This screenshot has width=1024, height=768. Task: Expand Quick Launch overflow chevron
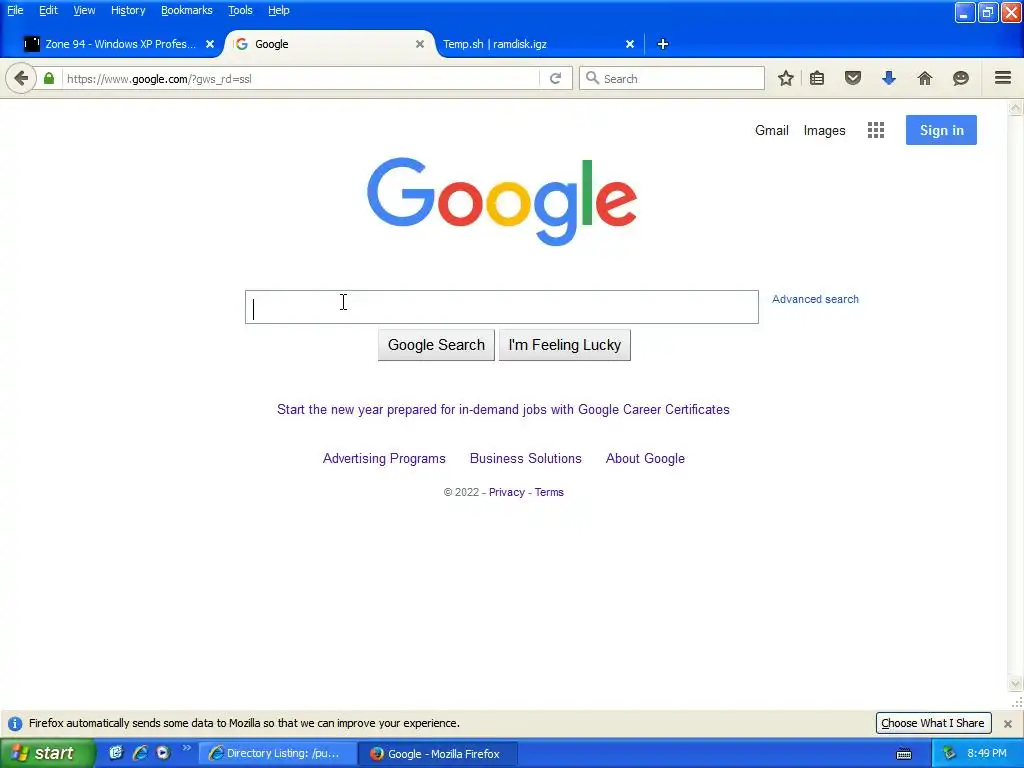187,748
